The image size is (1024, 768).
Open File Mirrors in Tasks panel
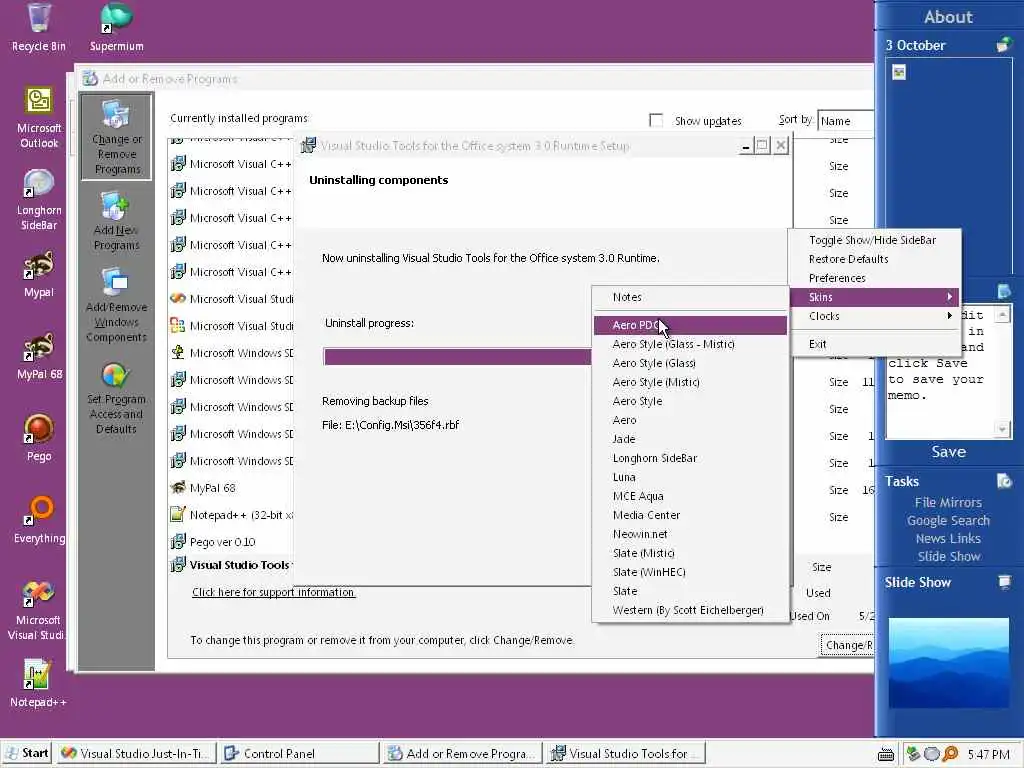(x=948, y=502)
